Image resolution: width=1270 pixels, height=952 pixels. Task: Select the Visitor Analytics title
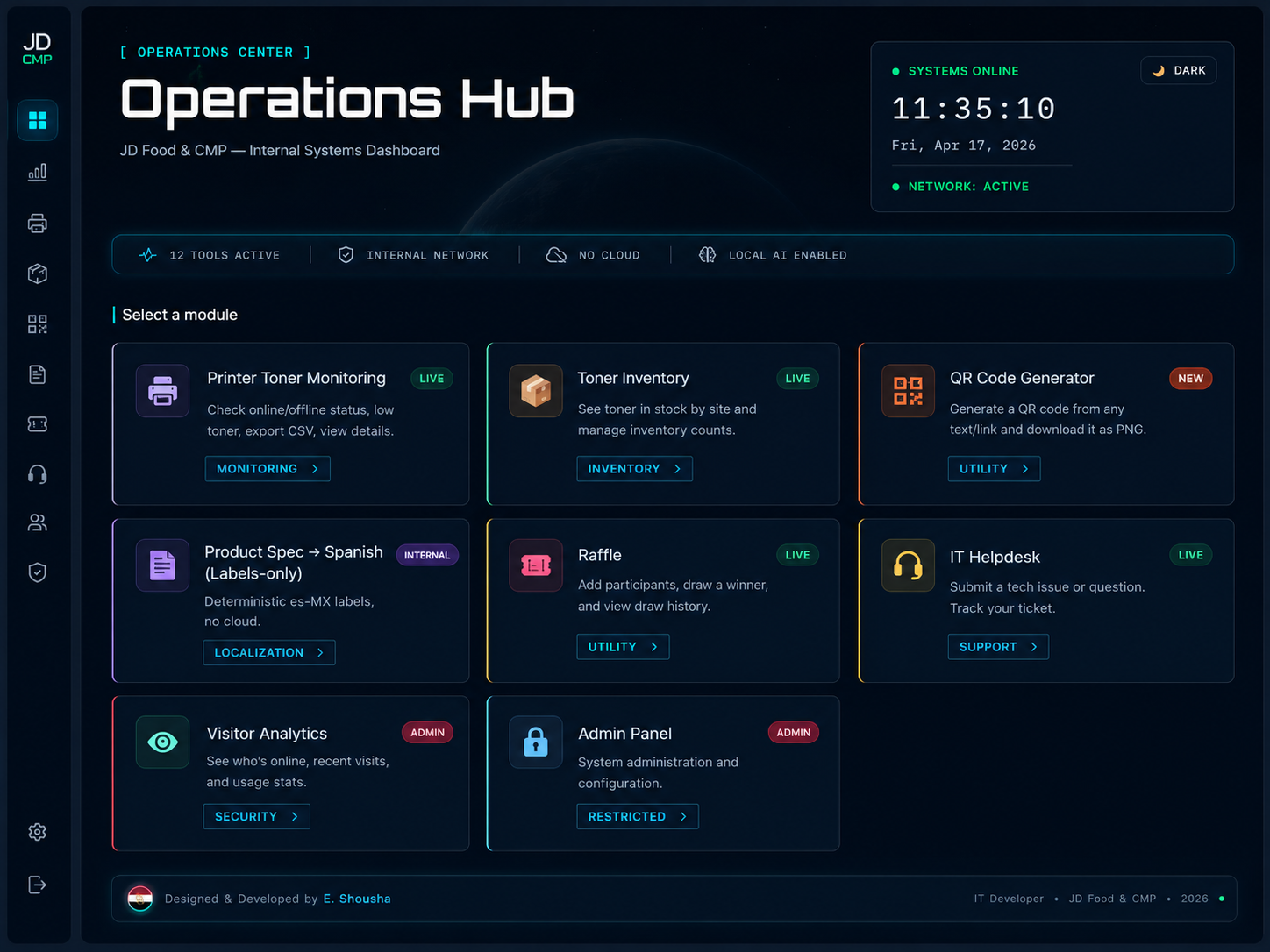pos(267,734)
